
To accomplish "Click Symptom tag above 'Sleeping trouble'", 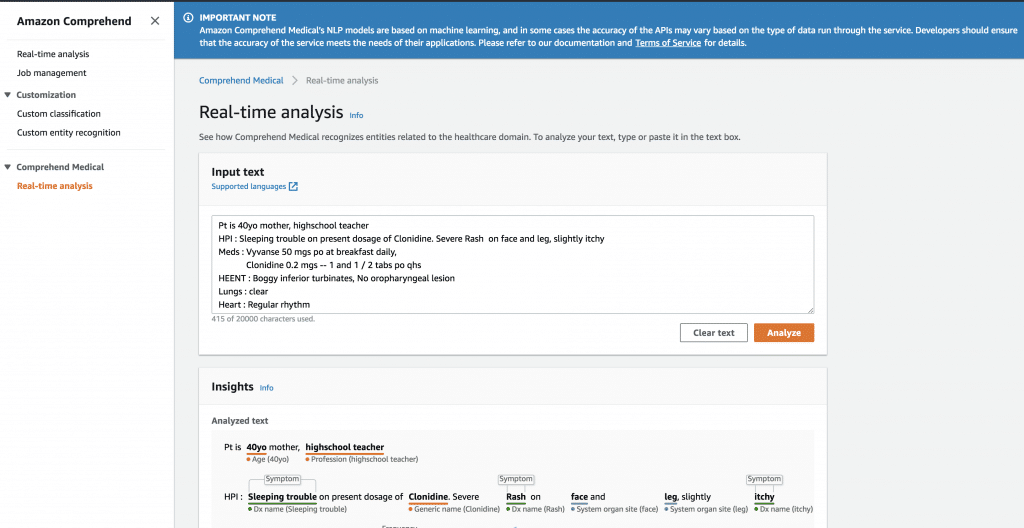I will 281,479.
